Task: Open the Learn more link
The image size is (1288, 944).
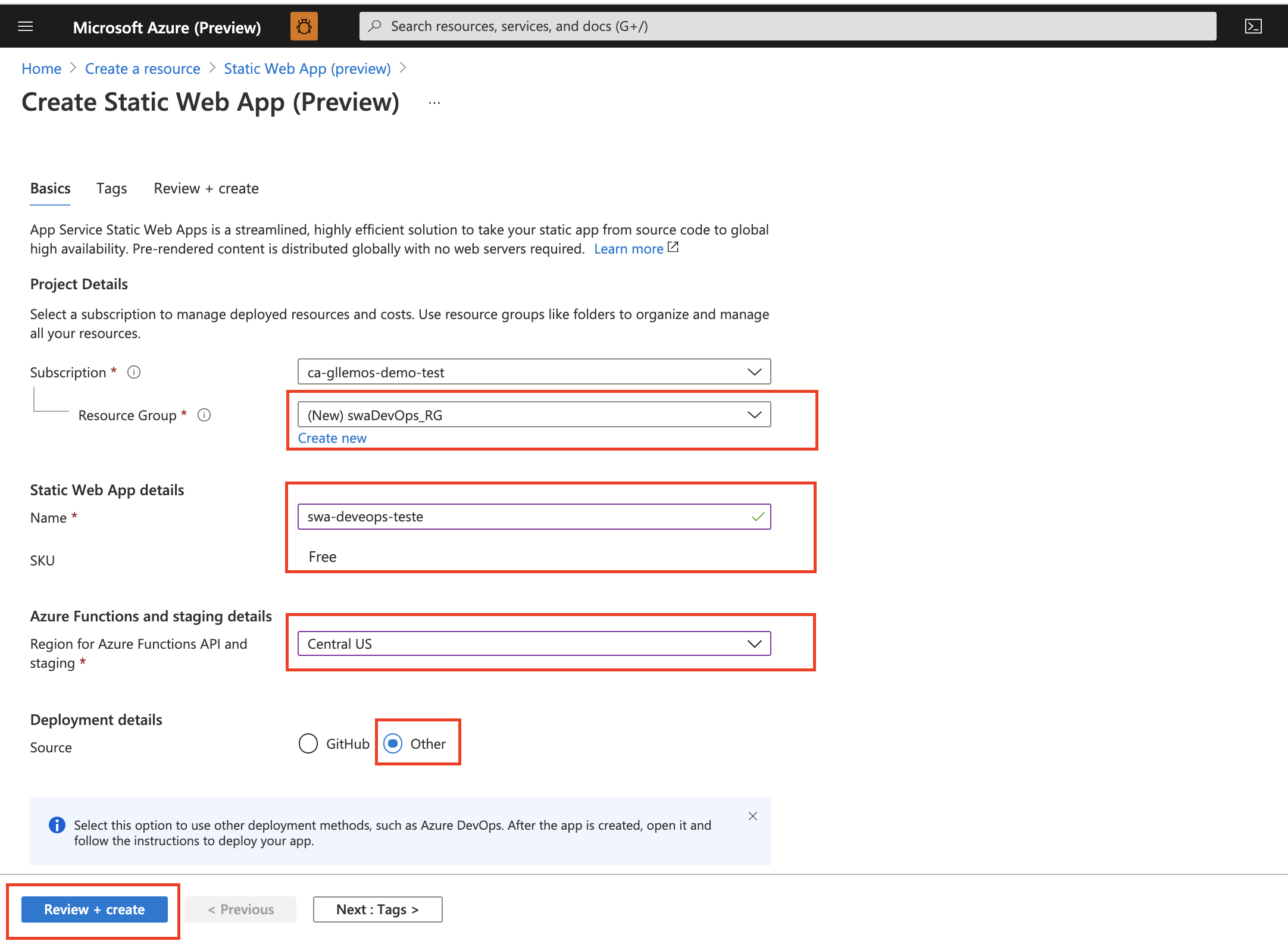Action: (x=629, y=249)
